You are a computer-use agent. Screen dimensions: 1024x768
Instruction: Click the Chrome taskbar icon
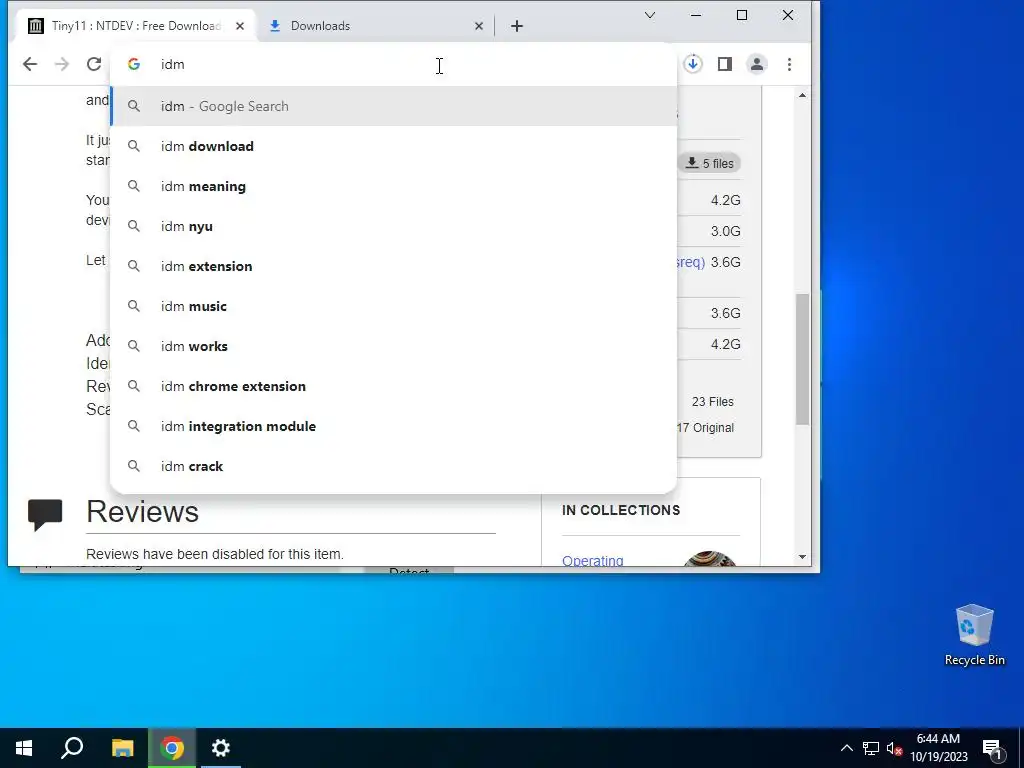(x=172, y=748)
